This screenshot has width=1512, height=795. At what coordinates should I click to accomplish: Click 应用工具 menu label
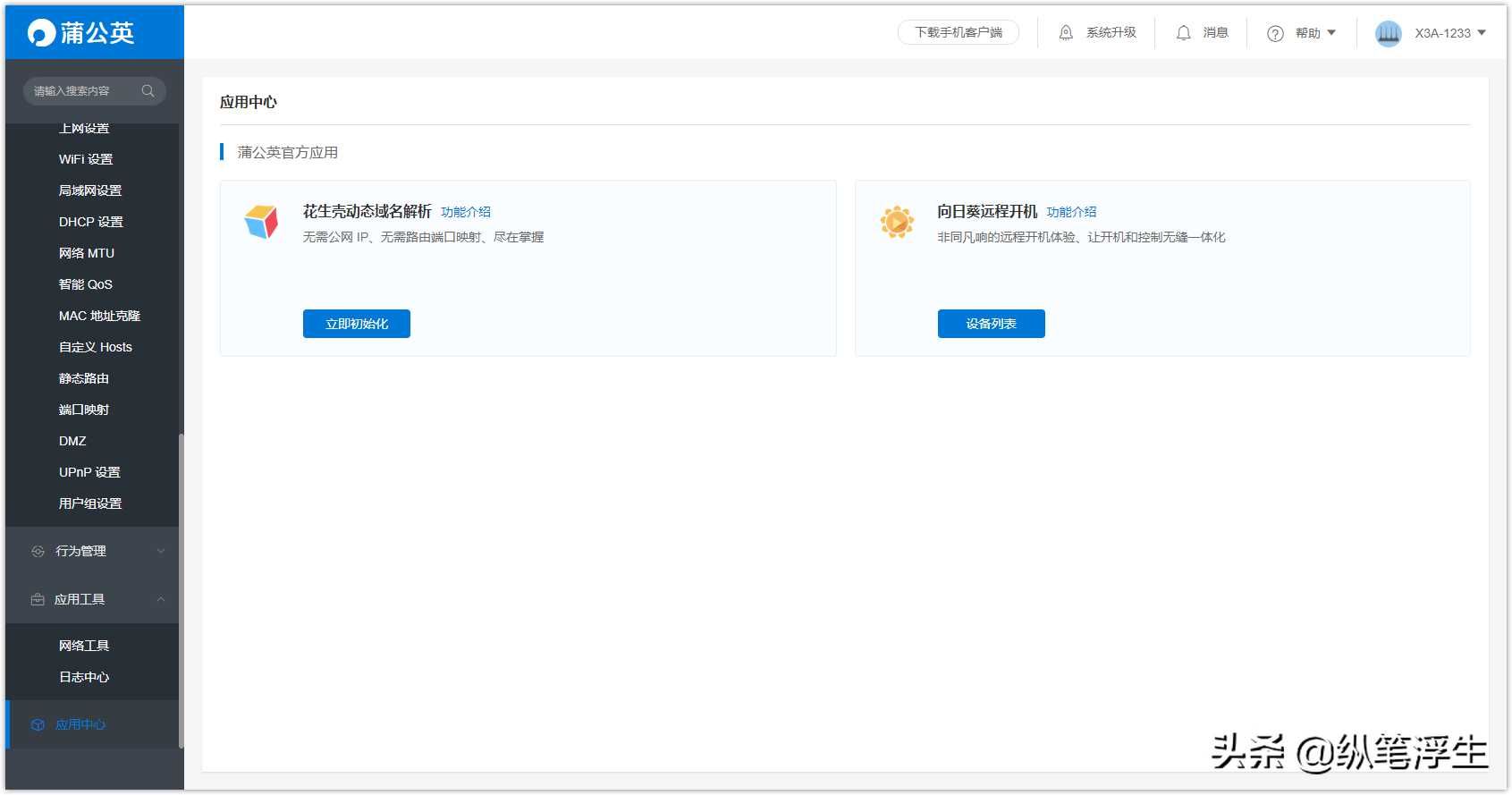coord(80,599)
